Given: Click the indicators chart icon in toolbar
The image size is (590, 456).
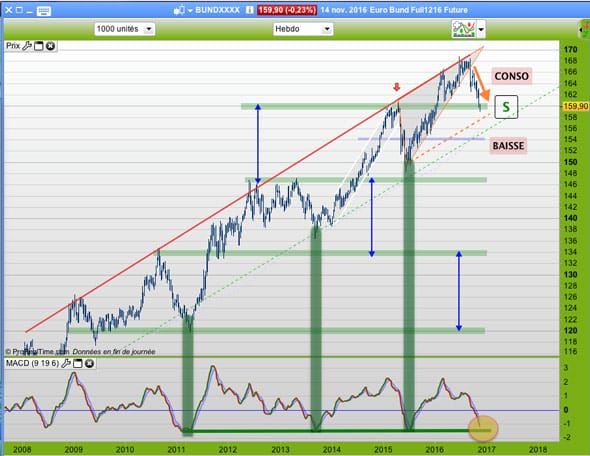Looking at the screenshot, I should [464, 29].
